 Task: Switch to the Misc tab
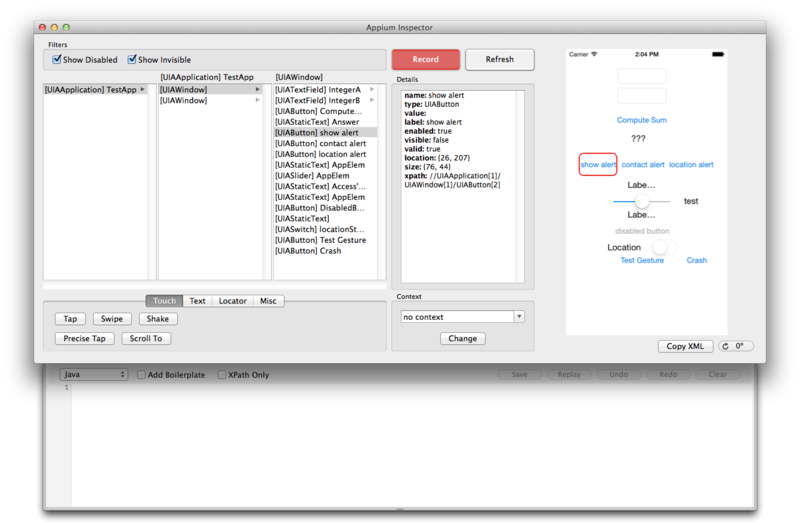point(268,301)
